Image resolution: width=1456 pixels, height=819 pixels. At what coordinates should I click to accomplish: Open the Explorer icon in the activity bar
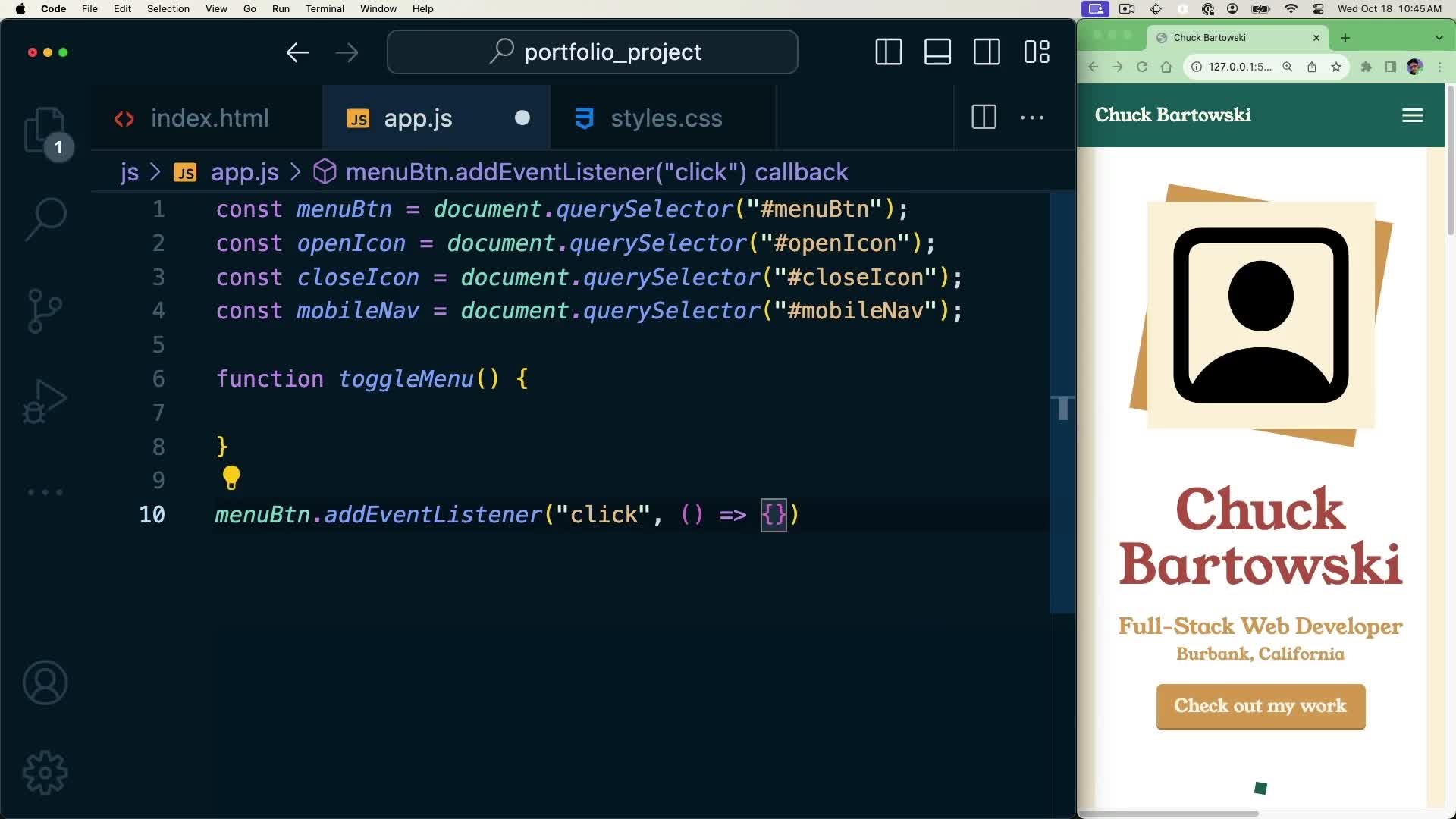pyautogui.click(x=45, y=130)
